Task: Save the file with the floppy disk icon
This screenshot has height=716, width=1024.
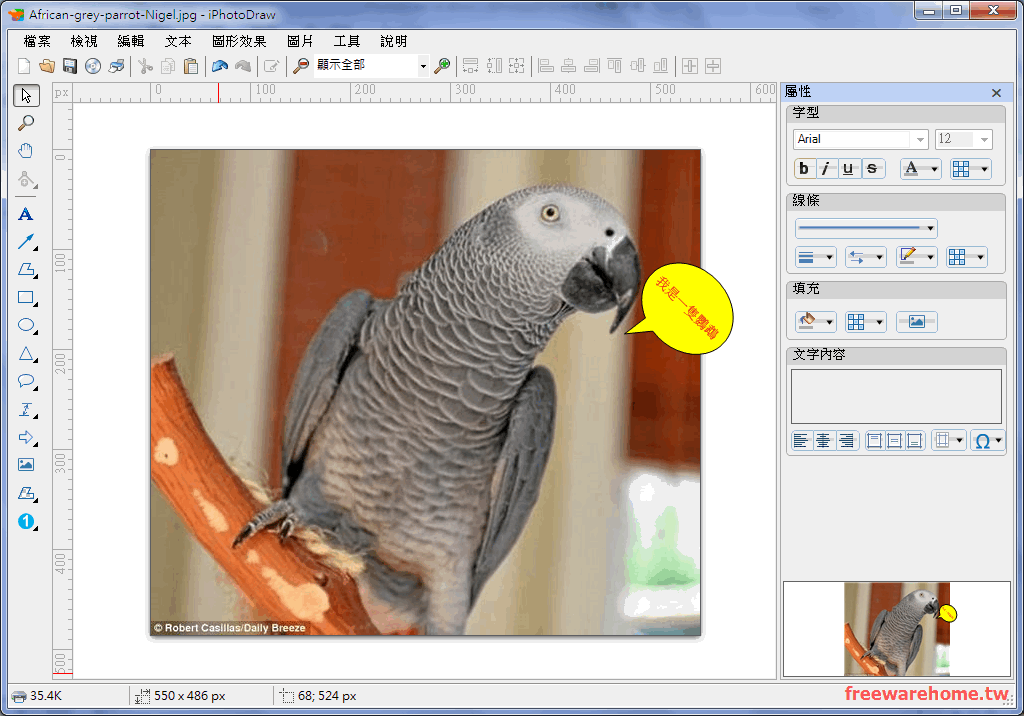Action: point(70,66)
